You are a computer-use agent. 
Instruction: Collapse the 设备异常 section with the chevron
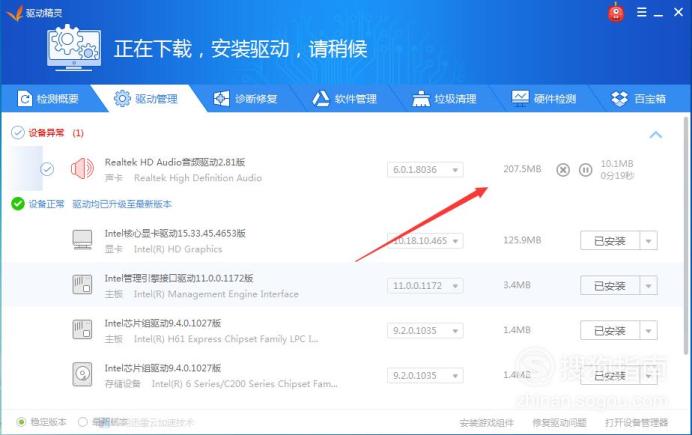click(x=656, y=135)
